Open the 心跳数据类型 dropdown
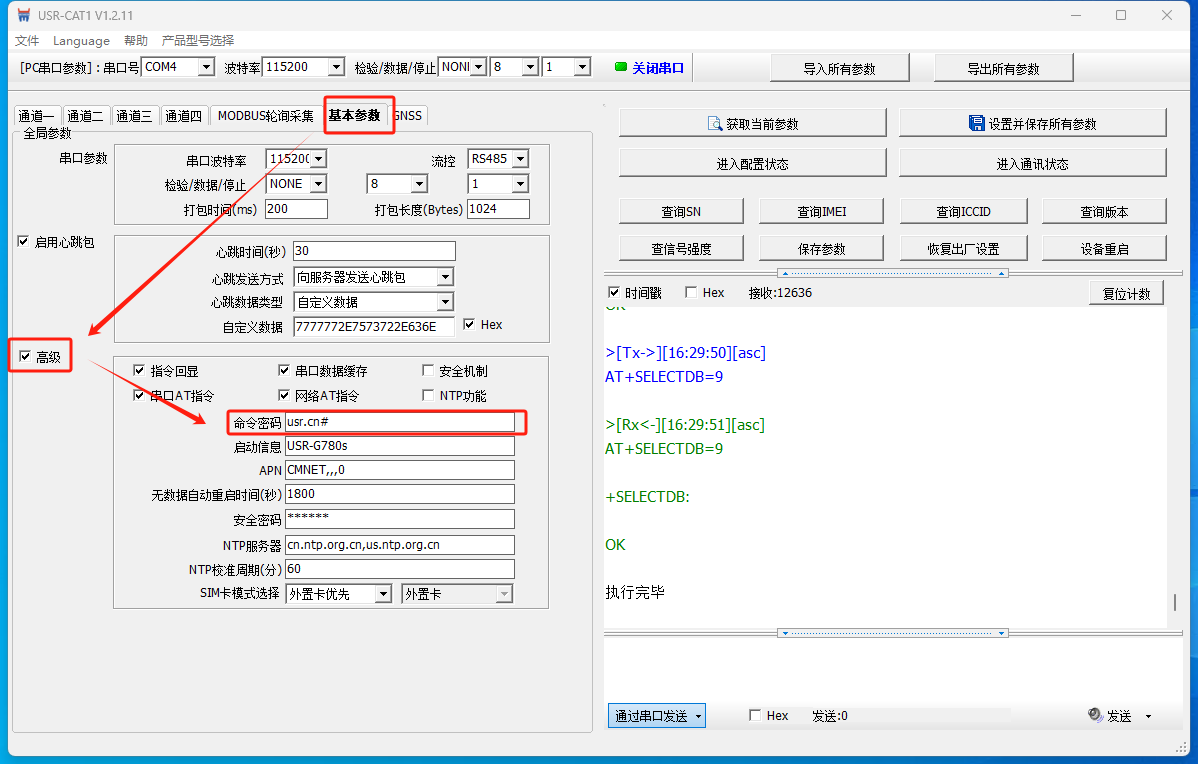 tap(445, 303)
